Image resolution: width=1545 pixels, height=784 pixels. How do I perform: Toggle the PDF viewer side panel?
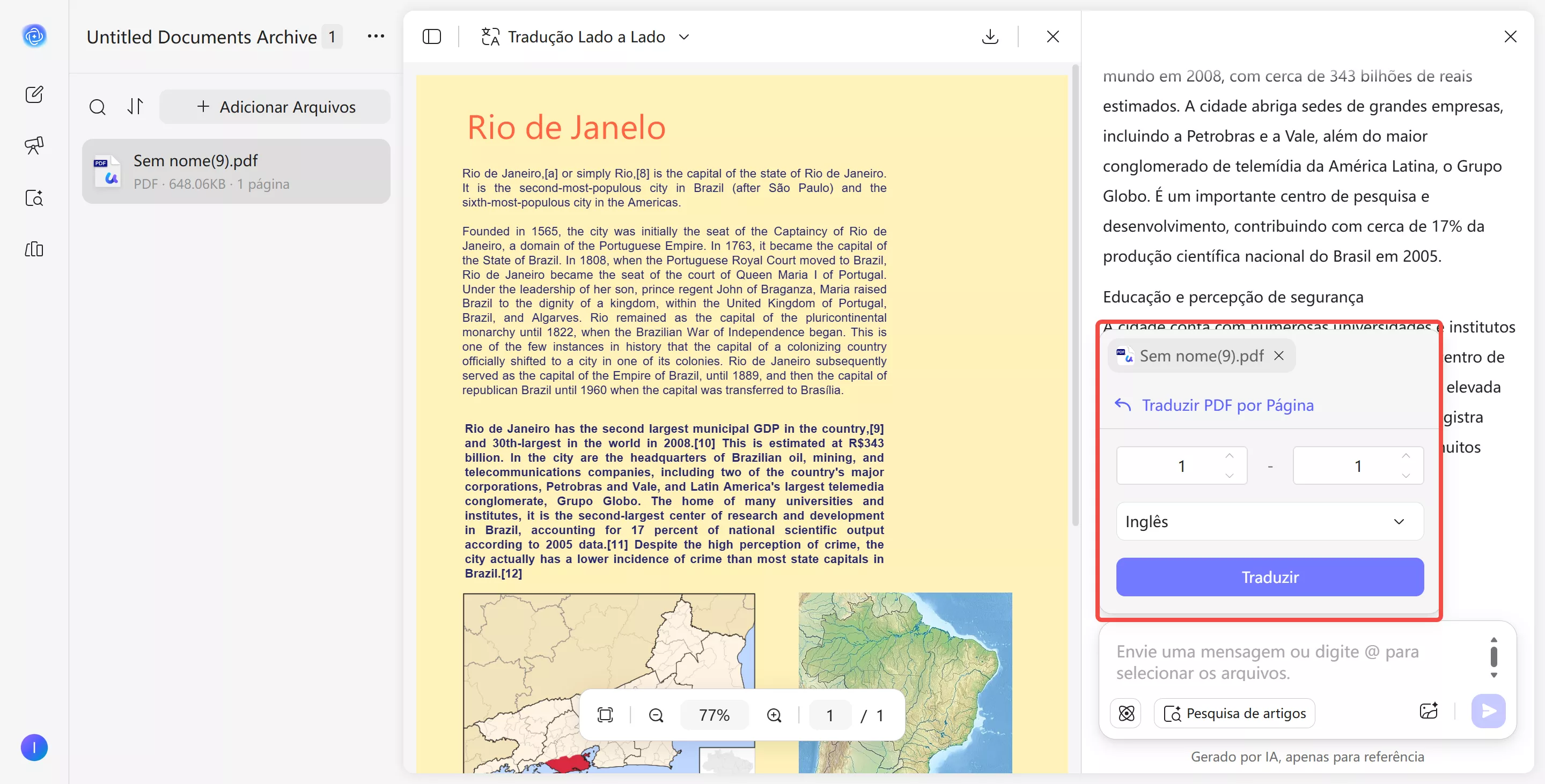(x=432, y=36)
